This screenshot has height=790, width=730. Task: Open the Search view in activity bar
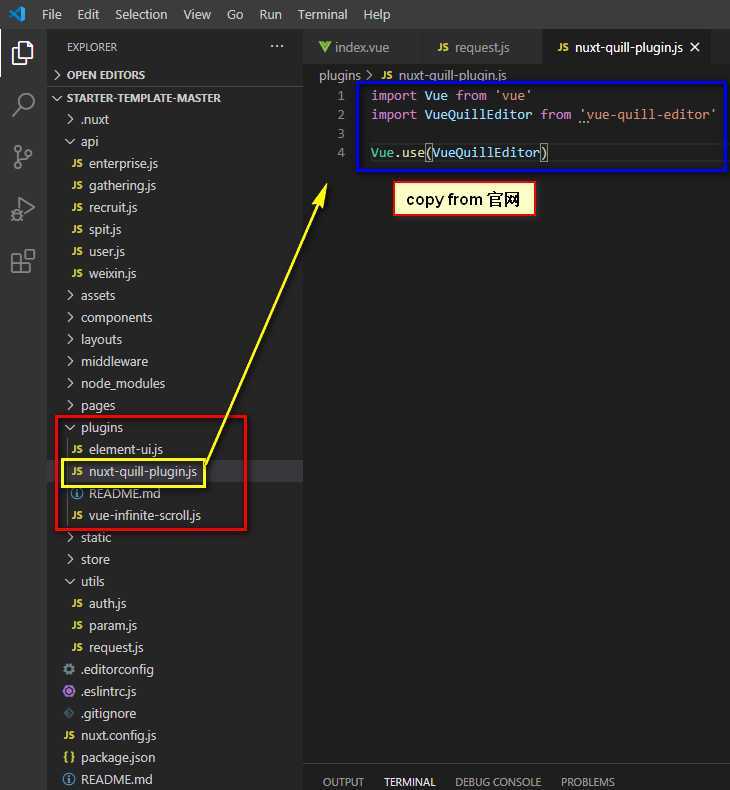23,105
